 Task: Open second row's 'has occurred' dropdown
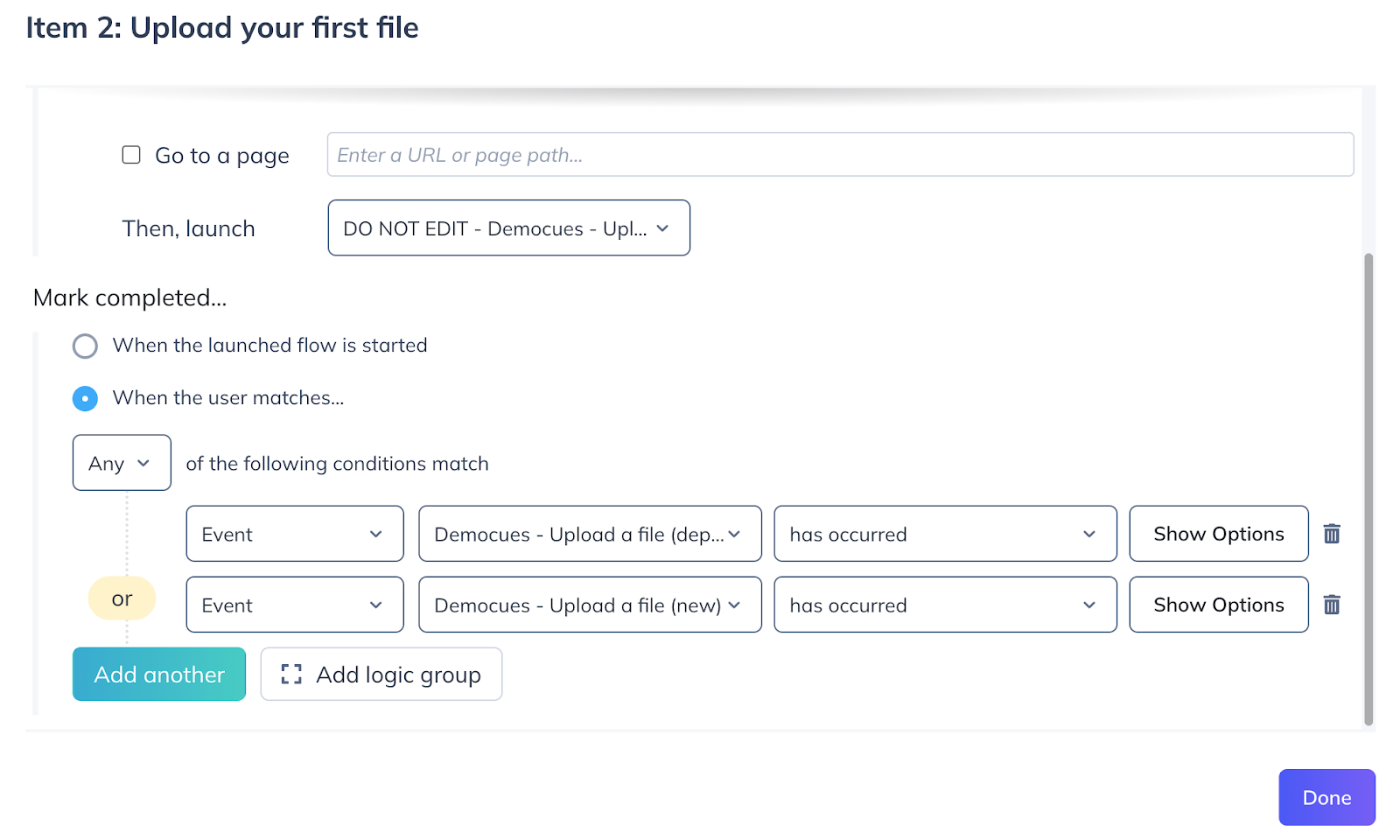point(944,605)
